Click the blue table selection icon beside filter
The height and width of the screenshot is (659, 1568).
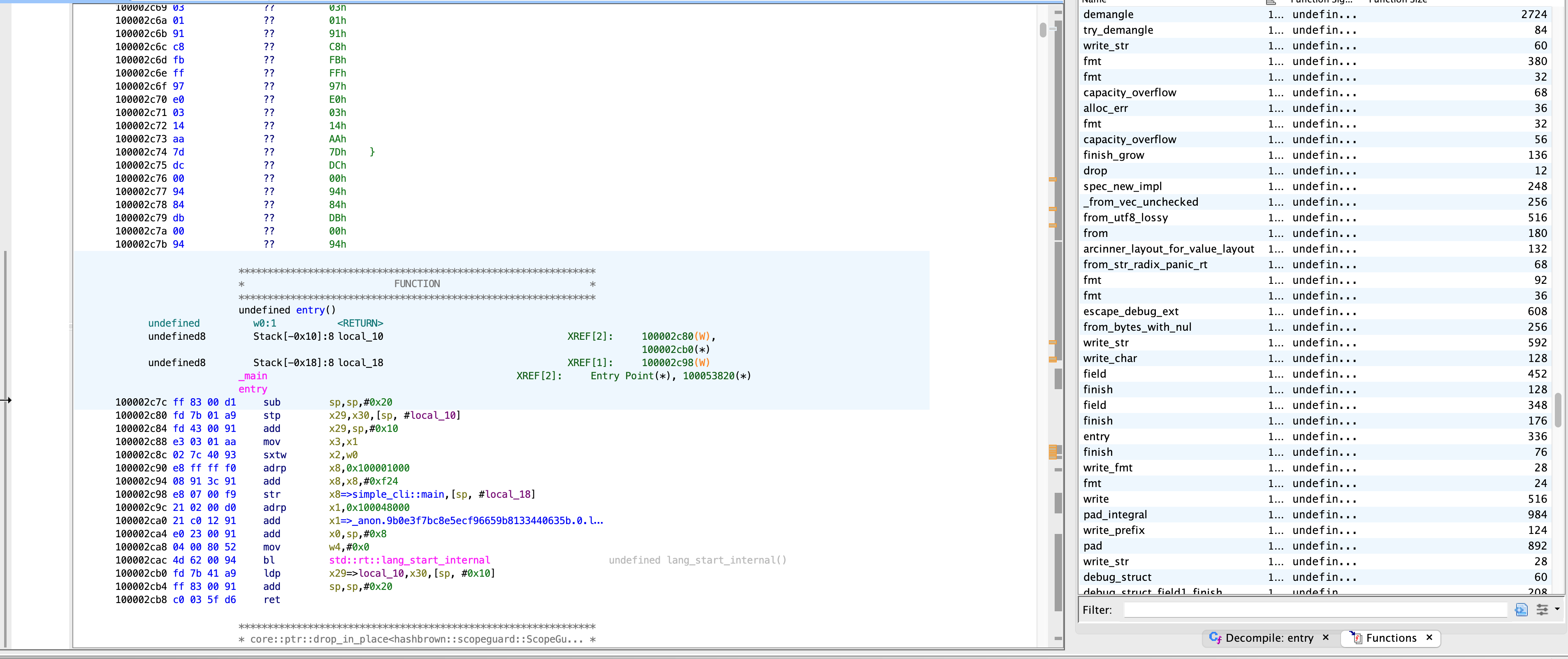pos(1521,609)
